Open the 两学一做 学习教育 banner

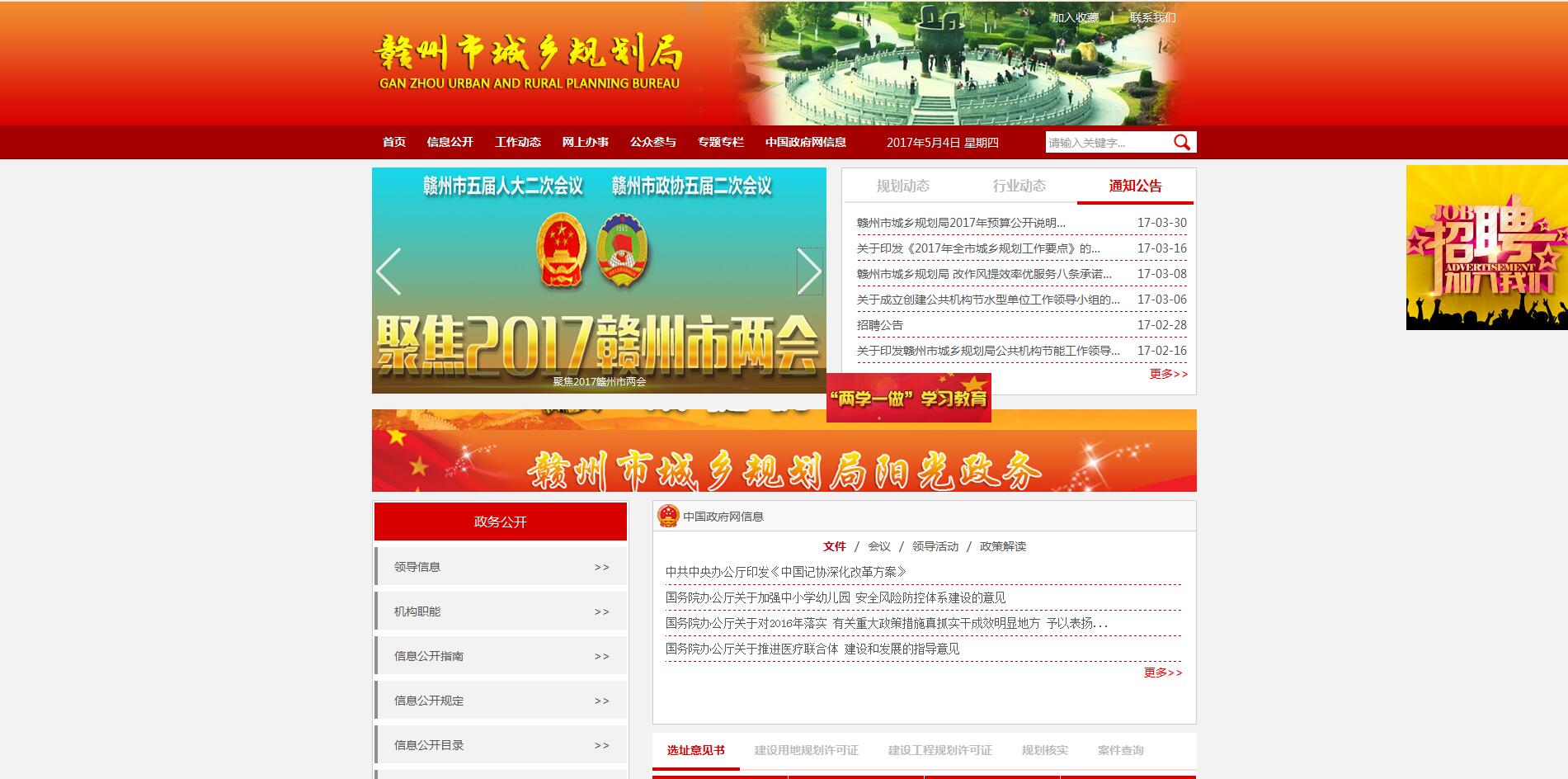pyautogui.click(x=908, y=399)
